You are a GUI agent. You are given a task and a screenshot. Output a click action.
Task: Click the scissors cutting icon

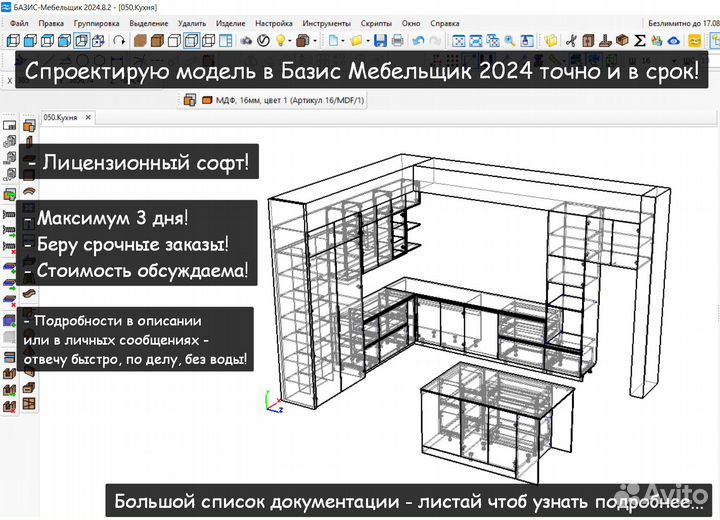click(x=571, y=41)
